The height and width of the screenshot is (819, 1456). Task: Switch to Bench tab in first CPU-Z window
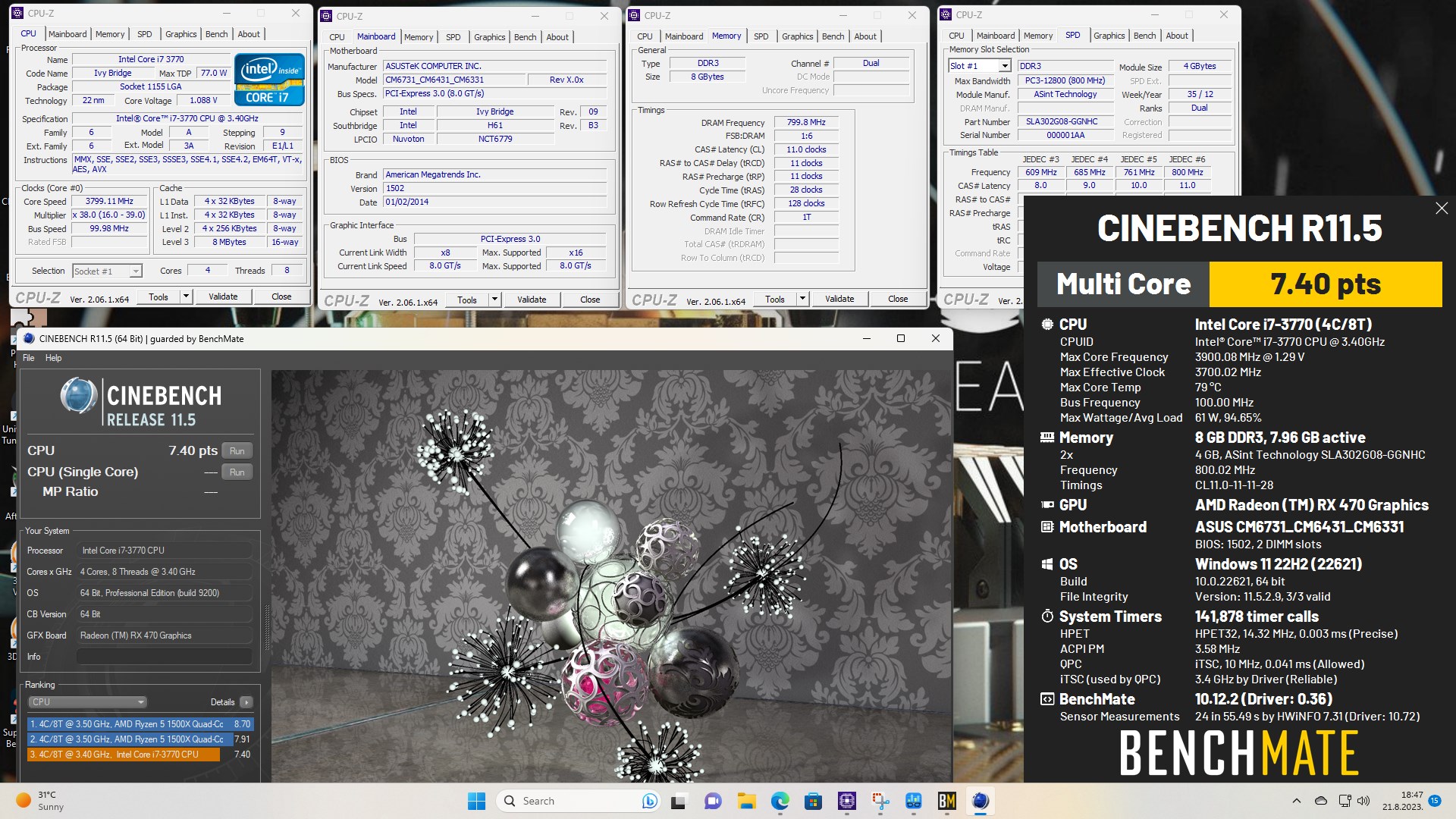[216, 34]
